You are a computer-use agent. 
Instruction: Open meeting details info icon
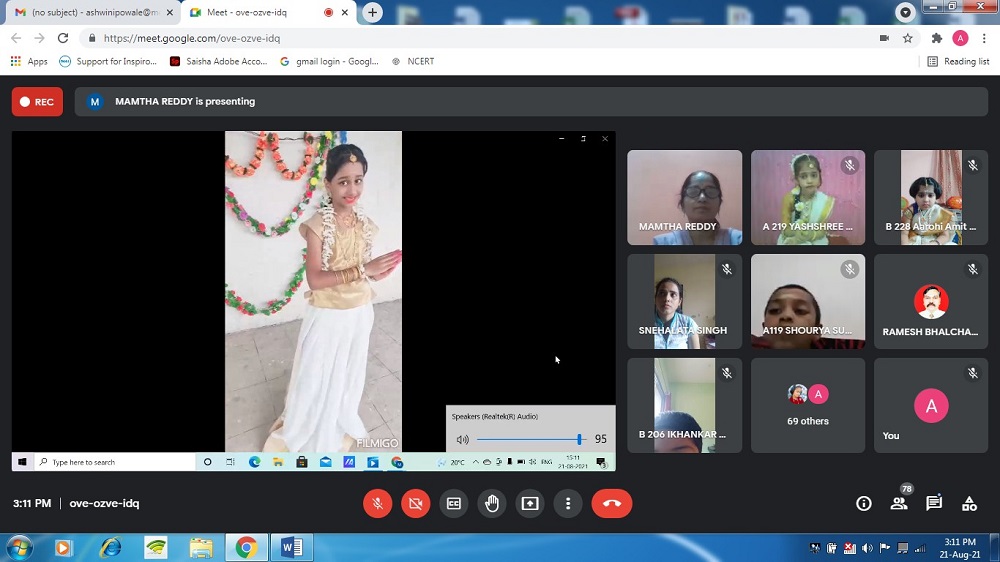[x=864, y=504]
